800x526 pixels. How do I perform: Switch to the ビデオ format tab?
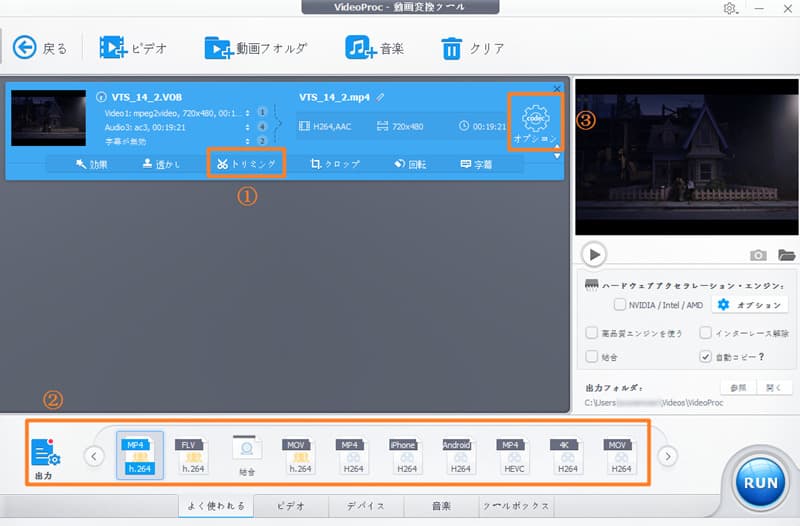(291, 506)
